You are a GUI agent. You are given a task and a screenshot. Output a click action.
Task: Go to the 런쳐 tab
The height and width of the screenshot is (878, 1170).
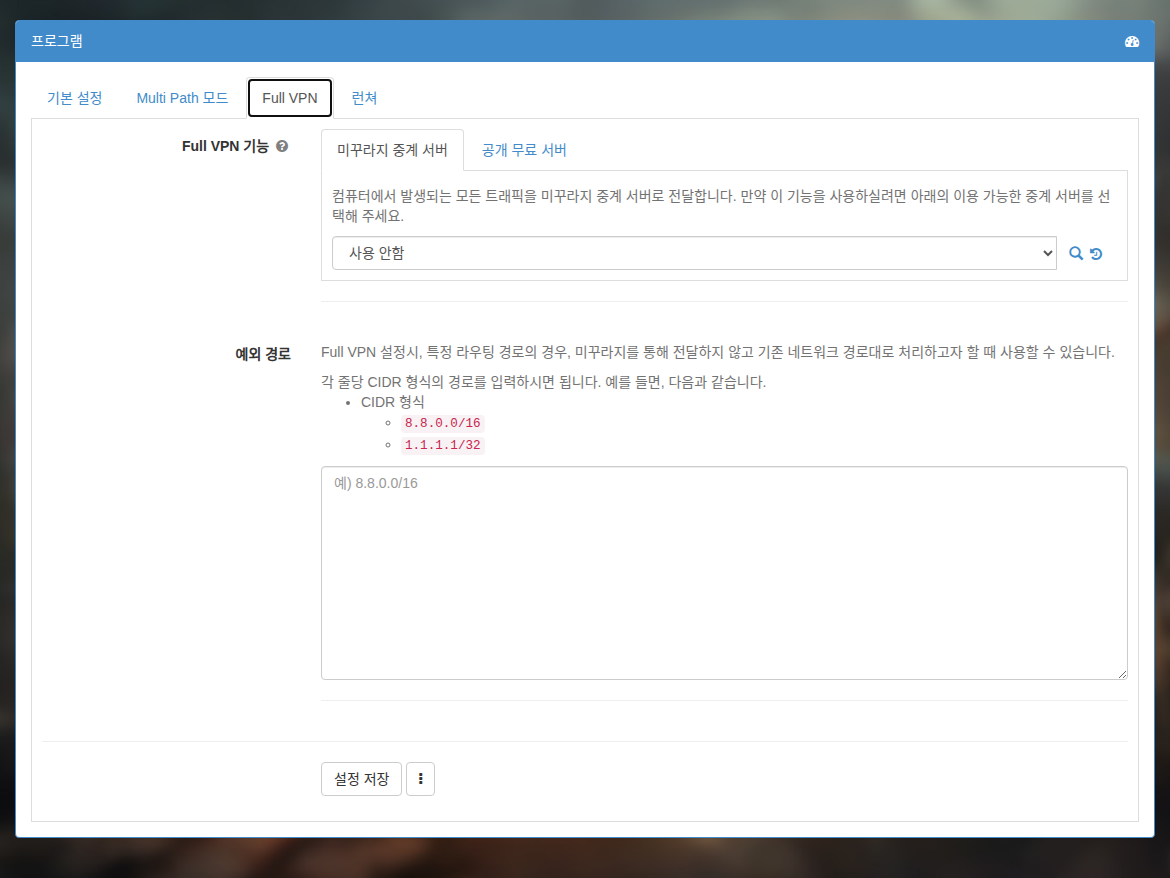(364, 98)
